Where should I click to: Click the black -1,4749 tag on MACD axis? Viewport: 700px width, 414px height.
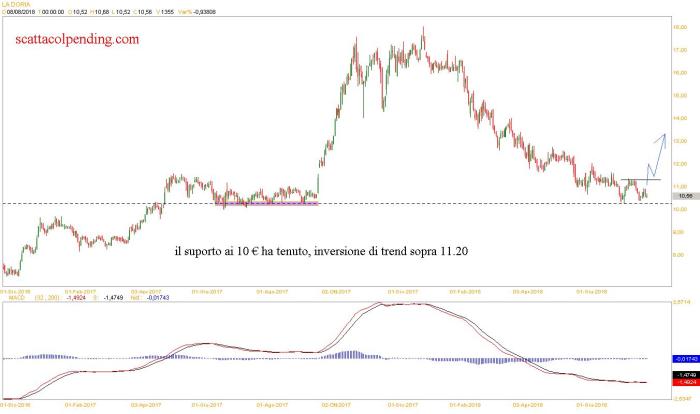(x=686, y=375)
